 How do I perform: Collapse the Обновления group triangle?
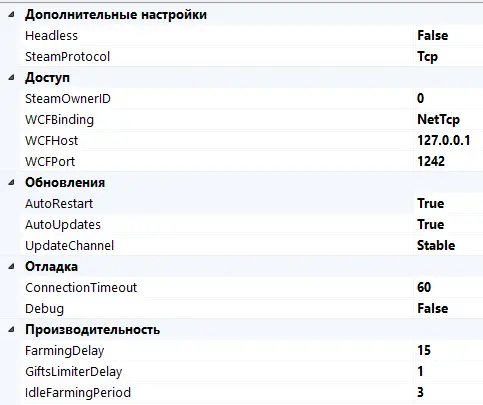(x=12, y=182)
